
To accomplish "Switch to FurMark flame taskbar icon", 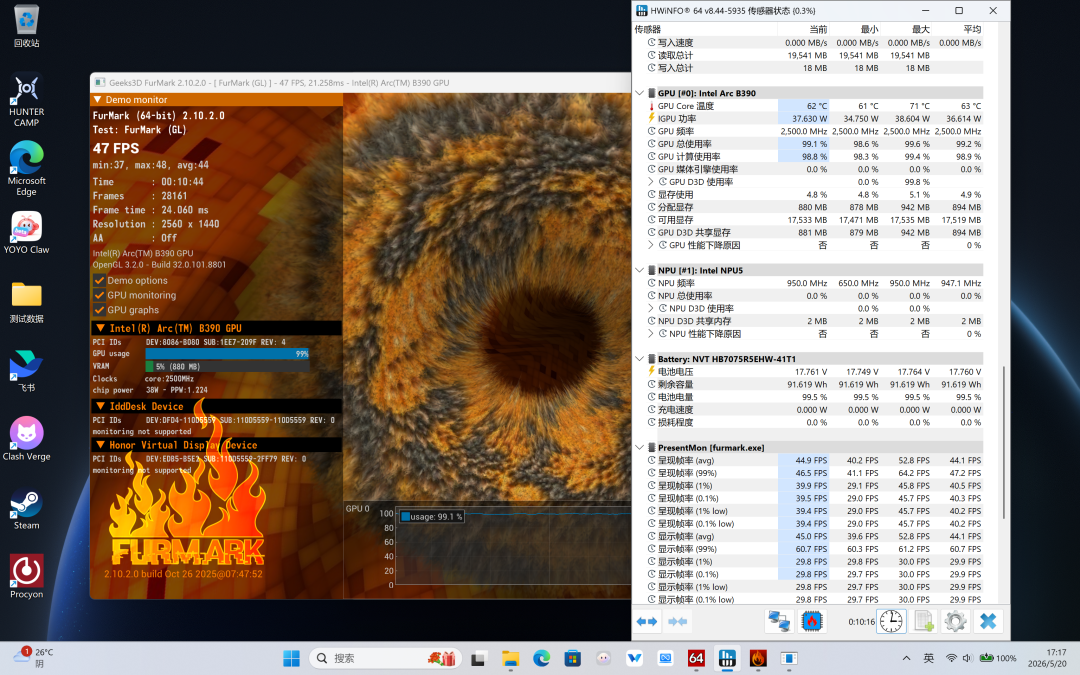I will tap(758, 658).
